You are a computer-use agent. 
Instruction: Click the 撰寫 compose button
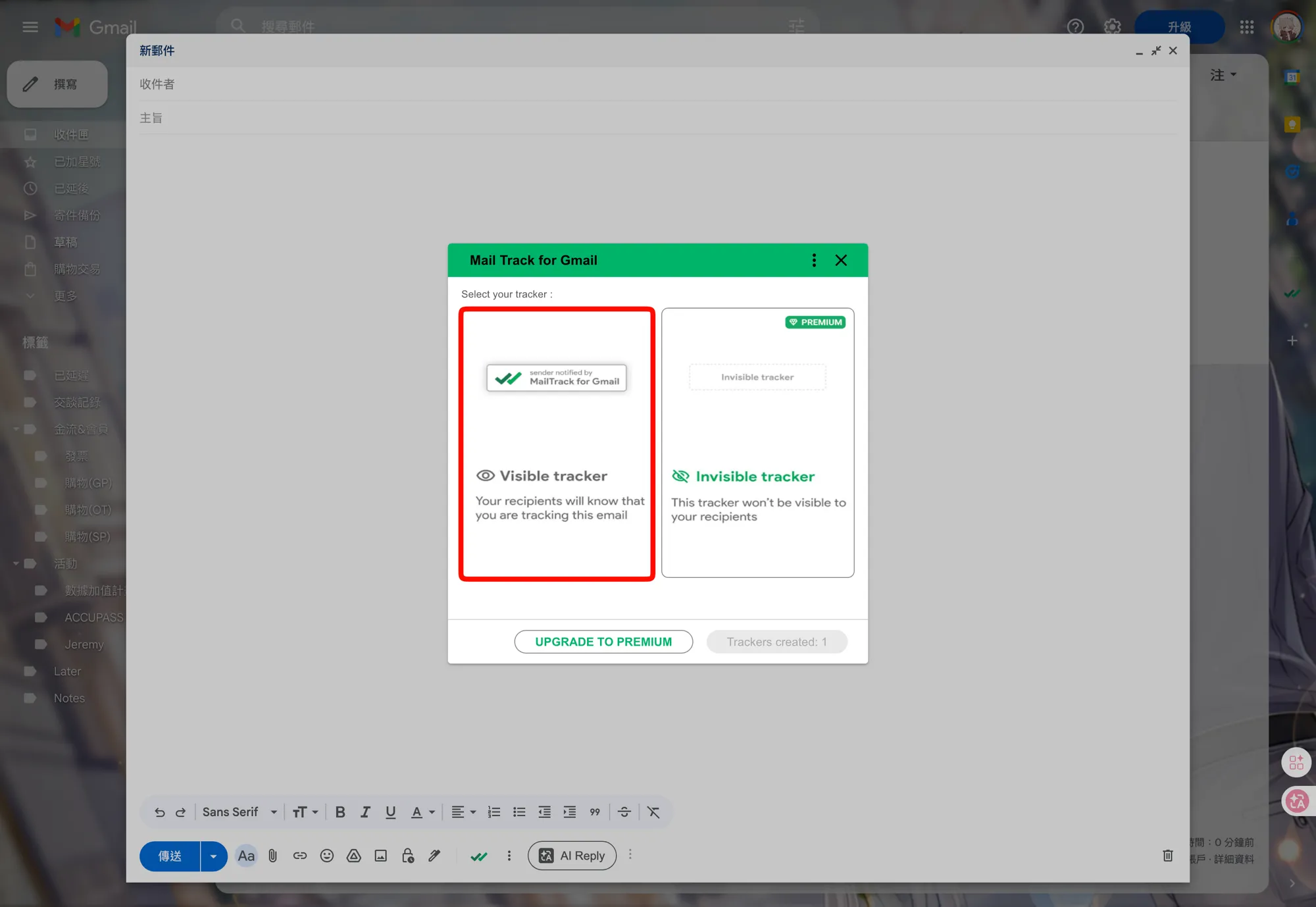click(x=57, y=84)
